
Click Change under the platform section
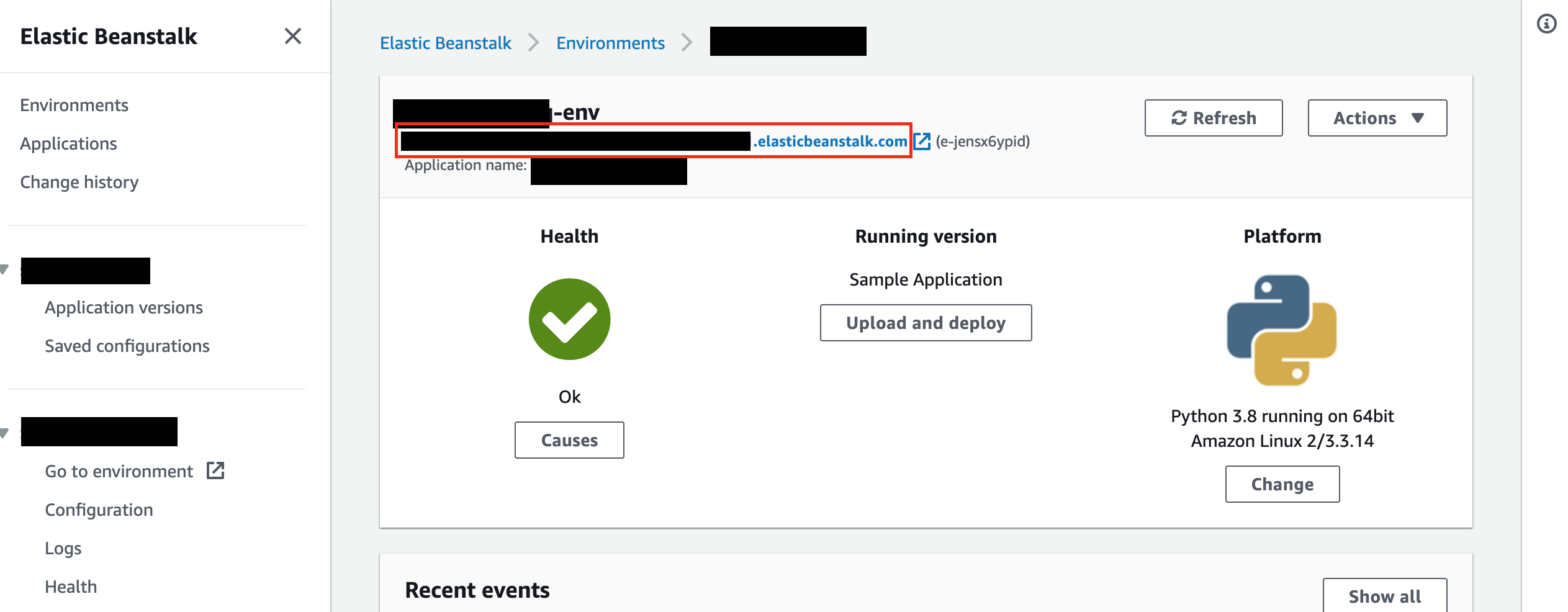pos(1282,484)
